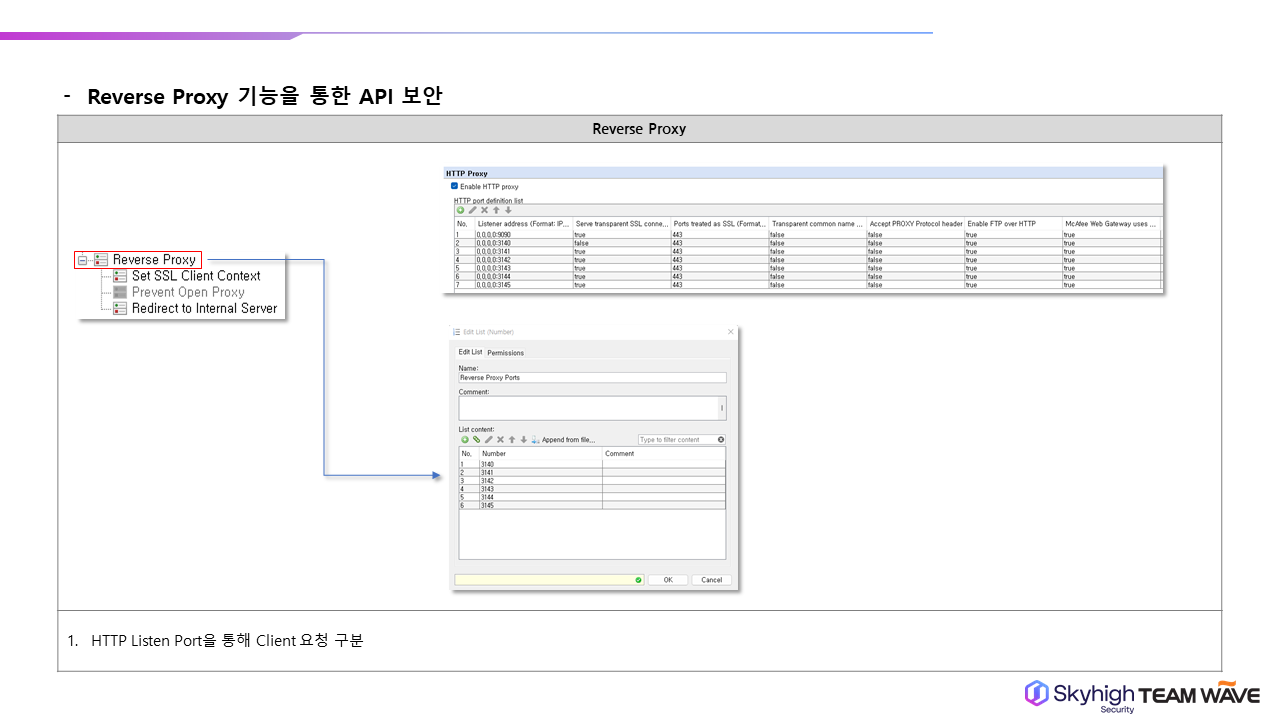Select Set SSL Client Context rule
Viewport: 1280px width, 720px height.
coord(195,276)
